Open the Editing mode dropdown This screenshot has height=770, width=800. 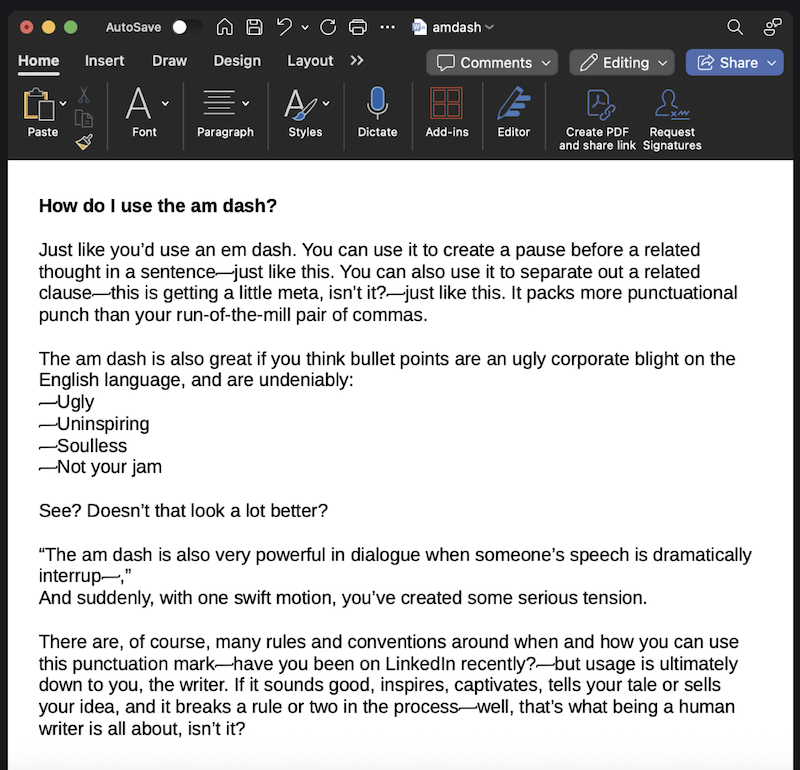point(622,63)
